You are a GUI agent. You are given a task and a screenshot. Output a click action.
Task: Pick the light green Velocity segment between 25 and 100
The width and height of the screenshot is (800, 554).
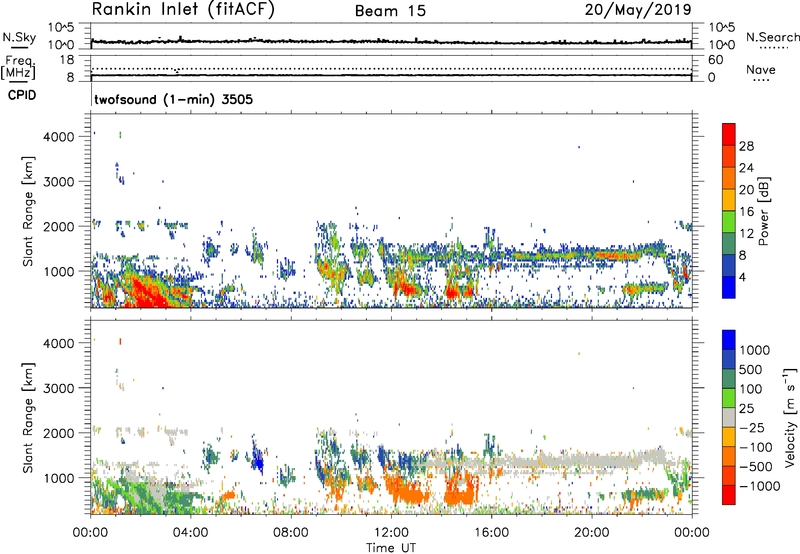point(729,398)
